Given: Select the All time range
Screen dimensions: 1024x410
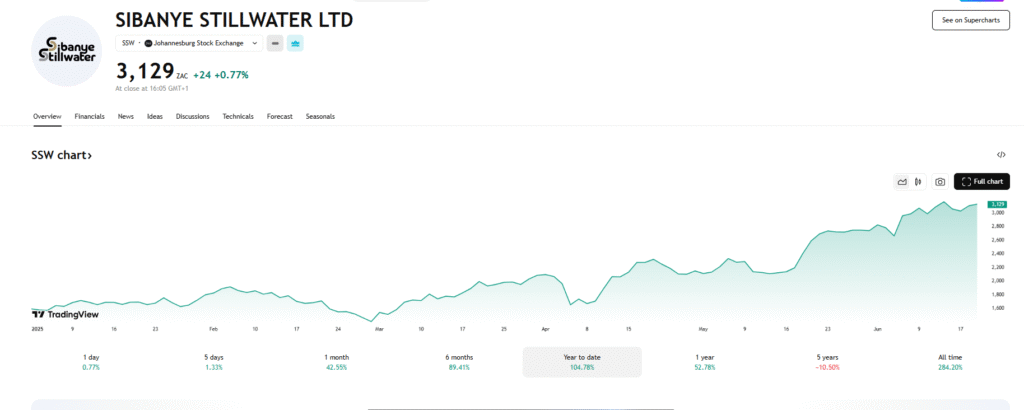Looking at the screenshot, I should click(950, 362).
